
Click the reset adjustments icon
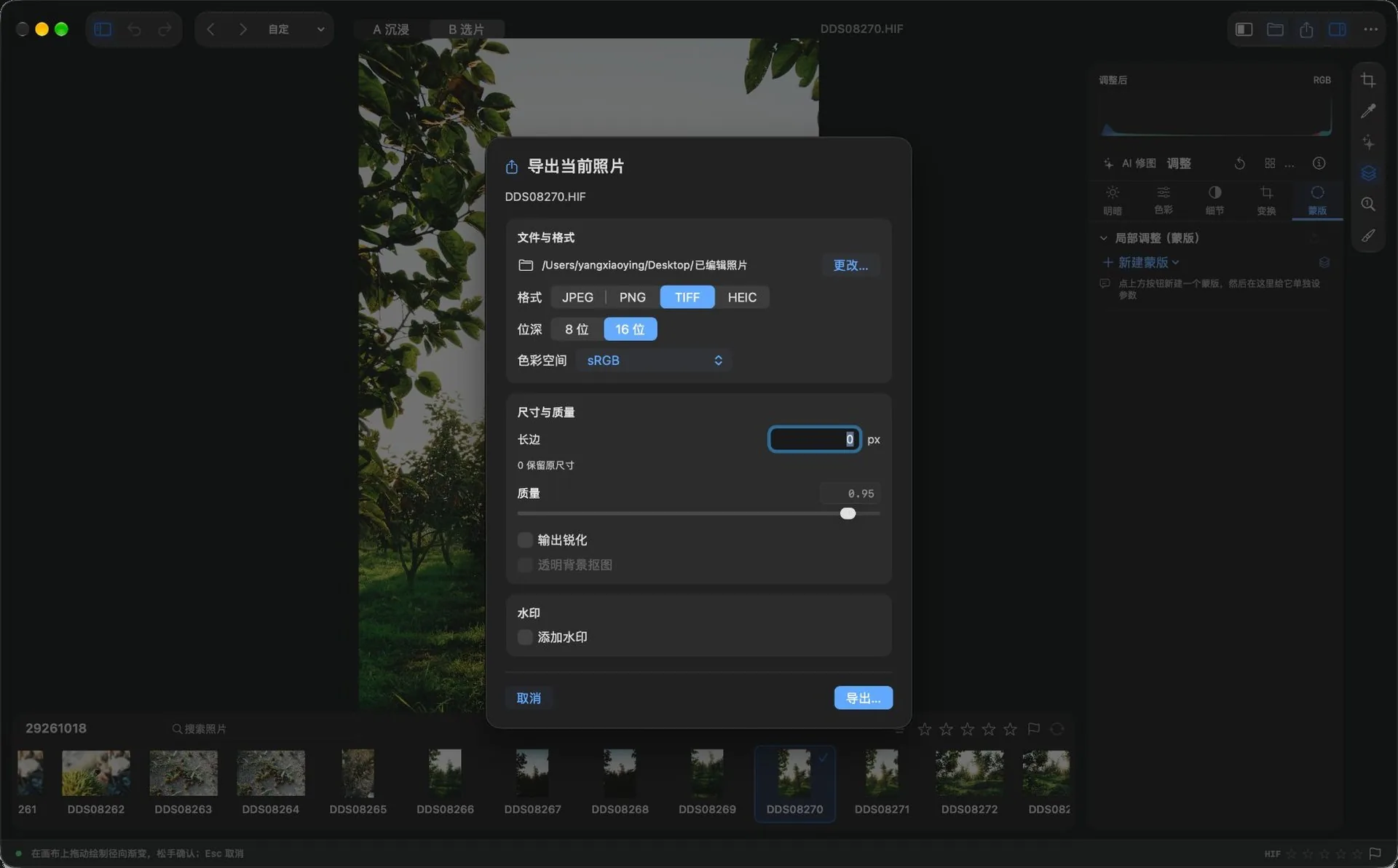tap(1239, 163)
